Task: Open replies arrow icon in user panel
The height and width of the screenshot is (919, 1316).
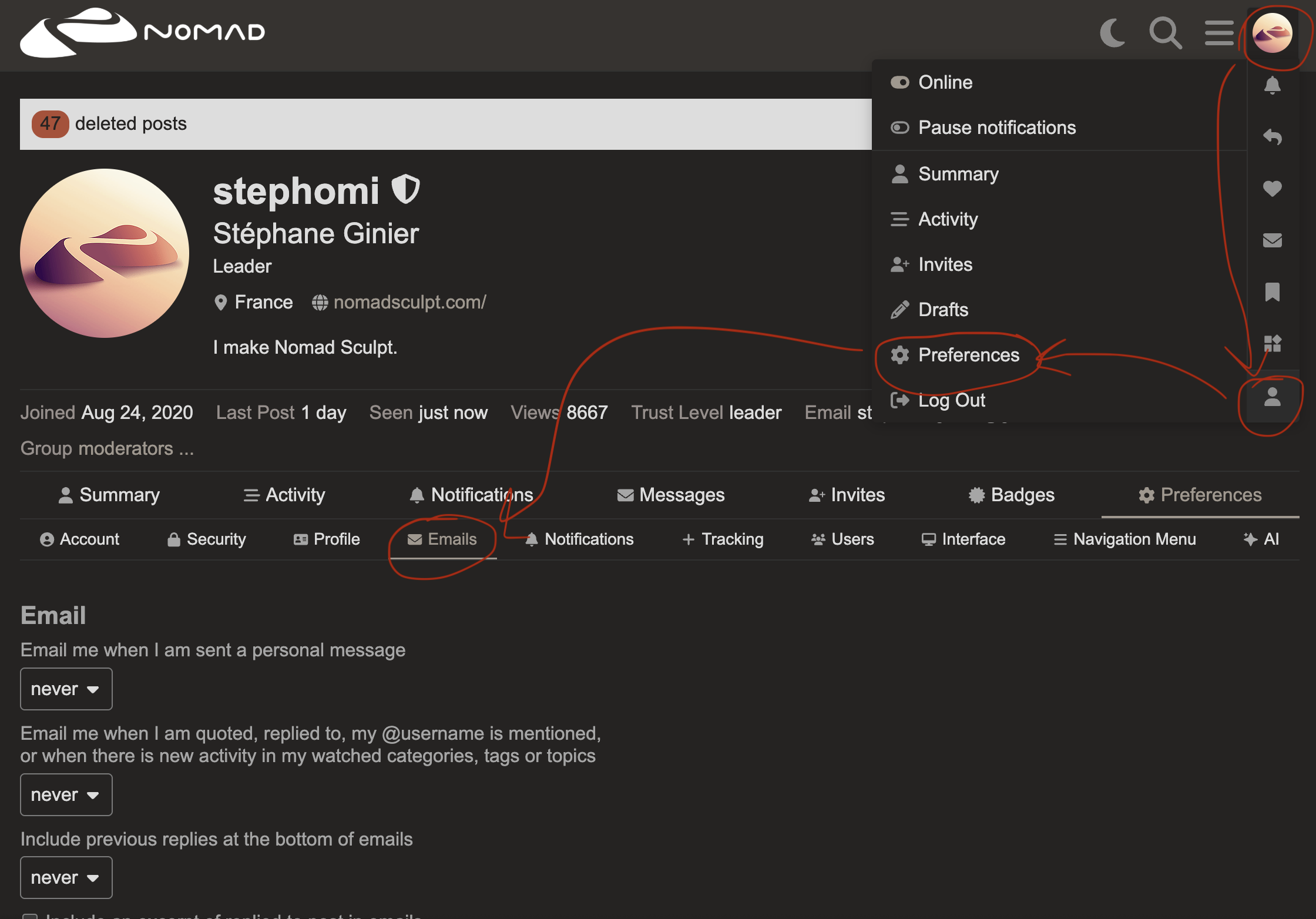Action: click(x=1272, y=137)
